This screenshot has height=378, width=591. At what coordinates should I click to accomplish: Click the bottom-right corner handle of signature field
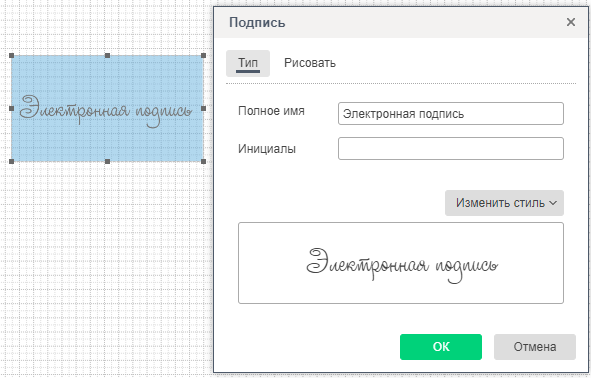coord(204,162)
